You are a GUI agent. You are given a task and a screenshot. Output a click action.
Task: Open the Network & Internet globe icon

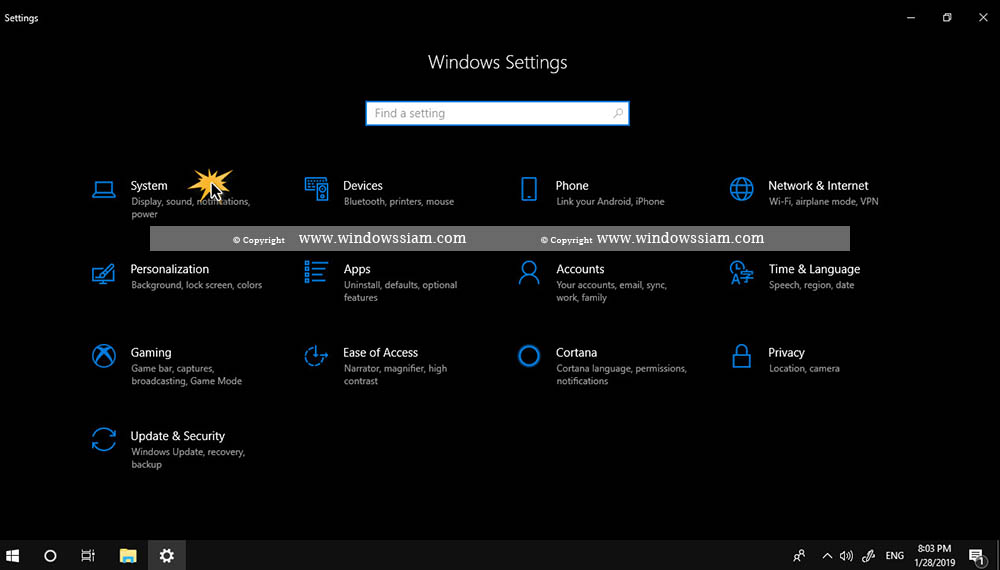coord(741,189)
